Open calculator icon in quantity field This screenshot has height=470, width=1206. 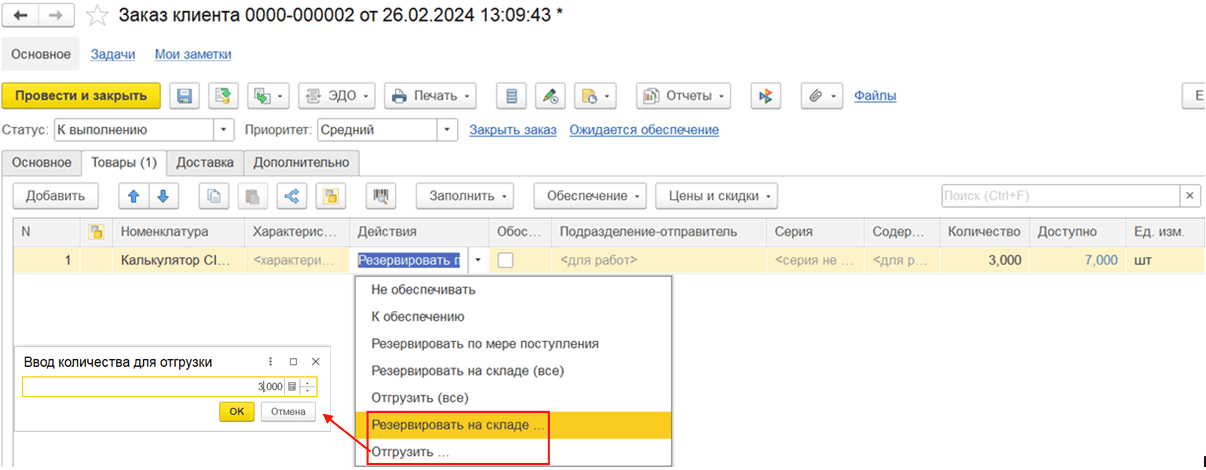292,387
